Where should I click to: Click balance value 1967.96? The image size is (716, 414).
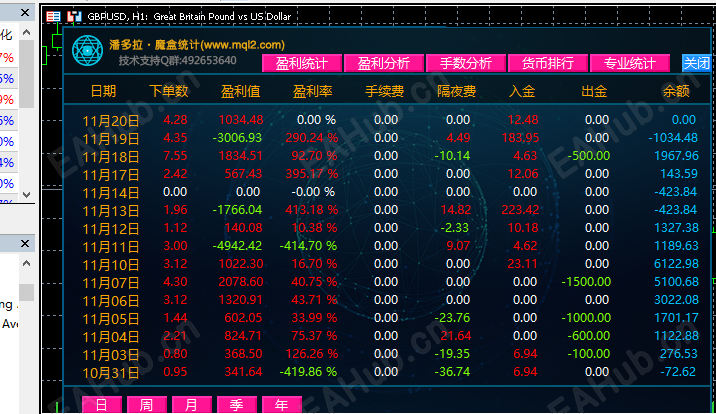coord(676,156)
